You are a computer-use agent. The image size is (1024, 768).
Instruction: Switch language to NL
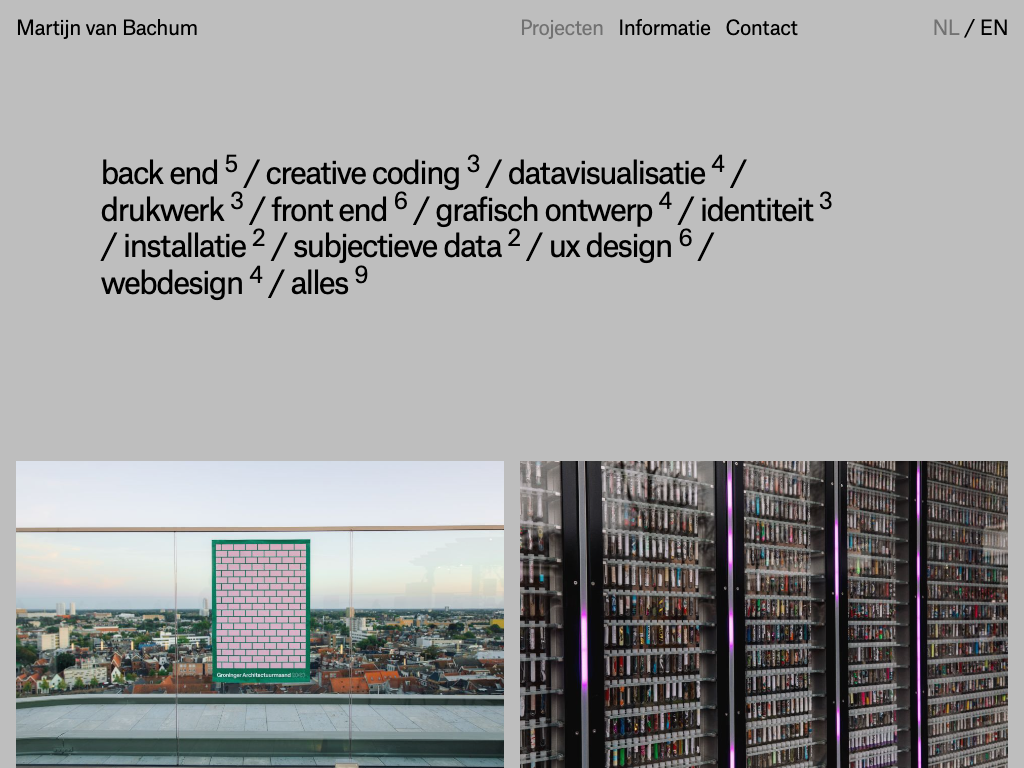945,28
